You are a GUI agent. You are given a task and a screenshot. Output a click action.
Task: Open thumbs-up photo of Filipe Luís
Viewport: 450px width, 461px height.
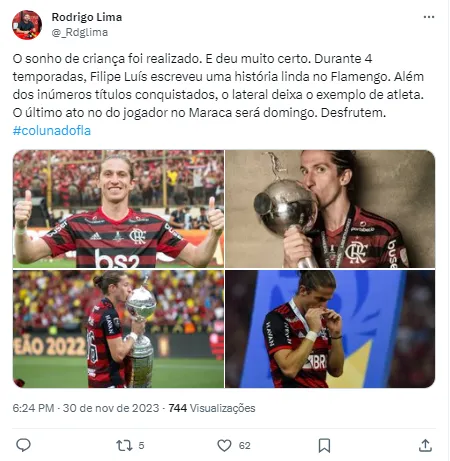coord(118,209)
